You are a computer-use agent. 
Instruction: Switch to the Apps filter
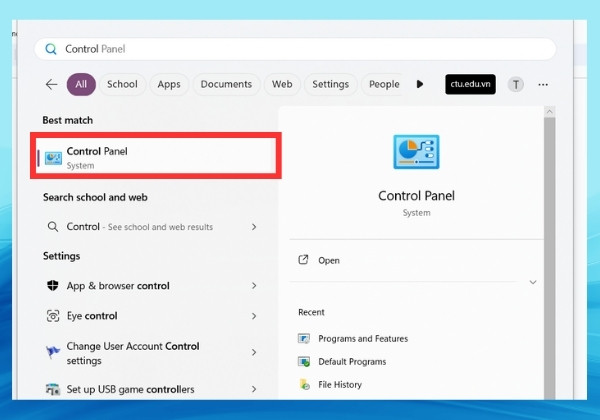point(169,84)
